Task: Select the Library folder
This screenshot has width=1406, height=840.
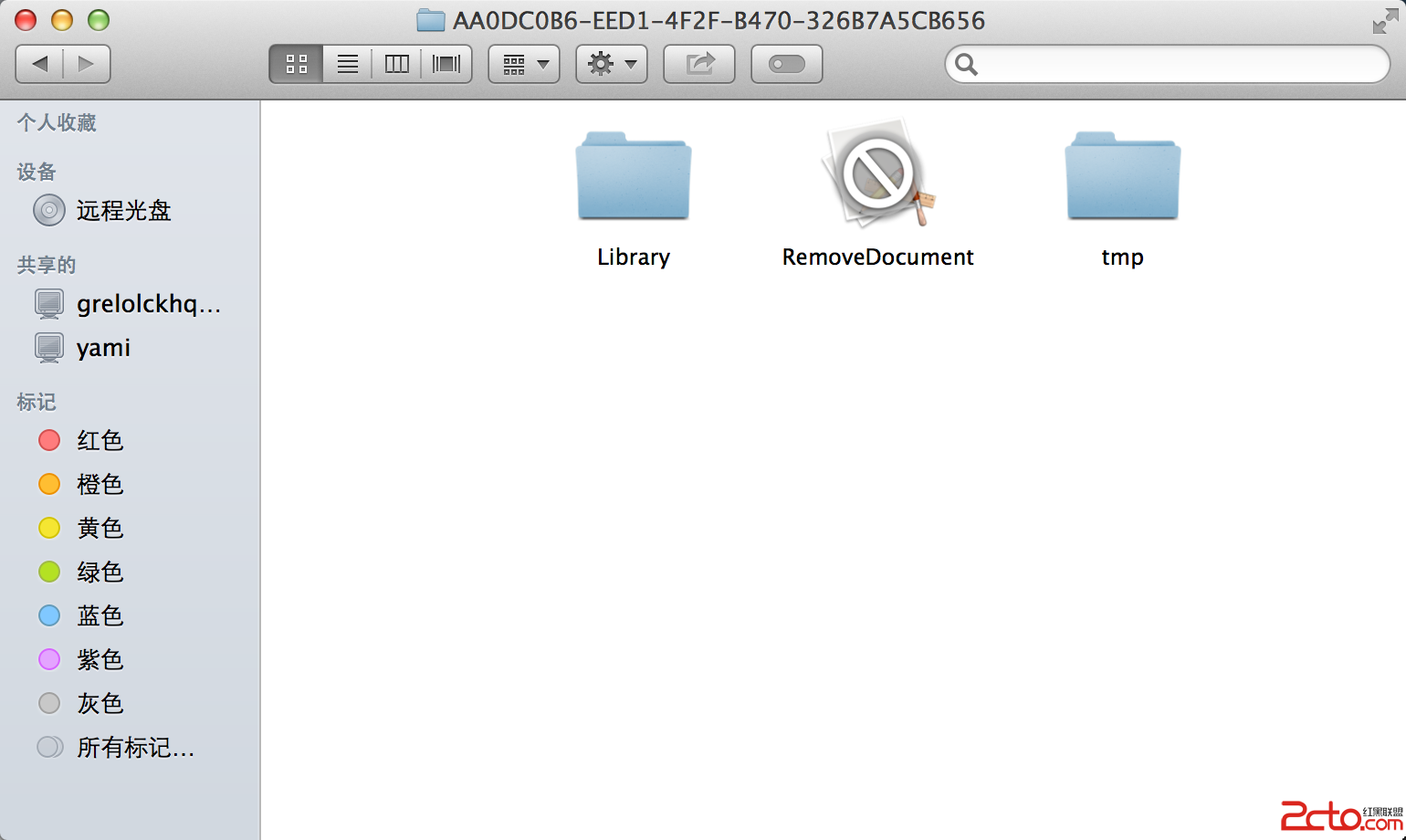Action: tap(634, 175)
